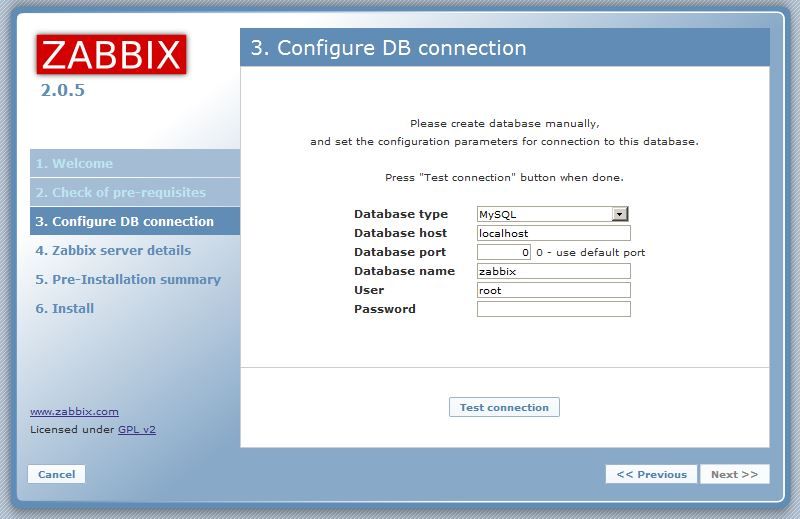This screenshot has width=800, height=519.
Task: Click the Database name label
Action: 405,271
